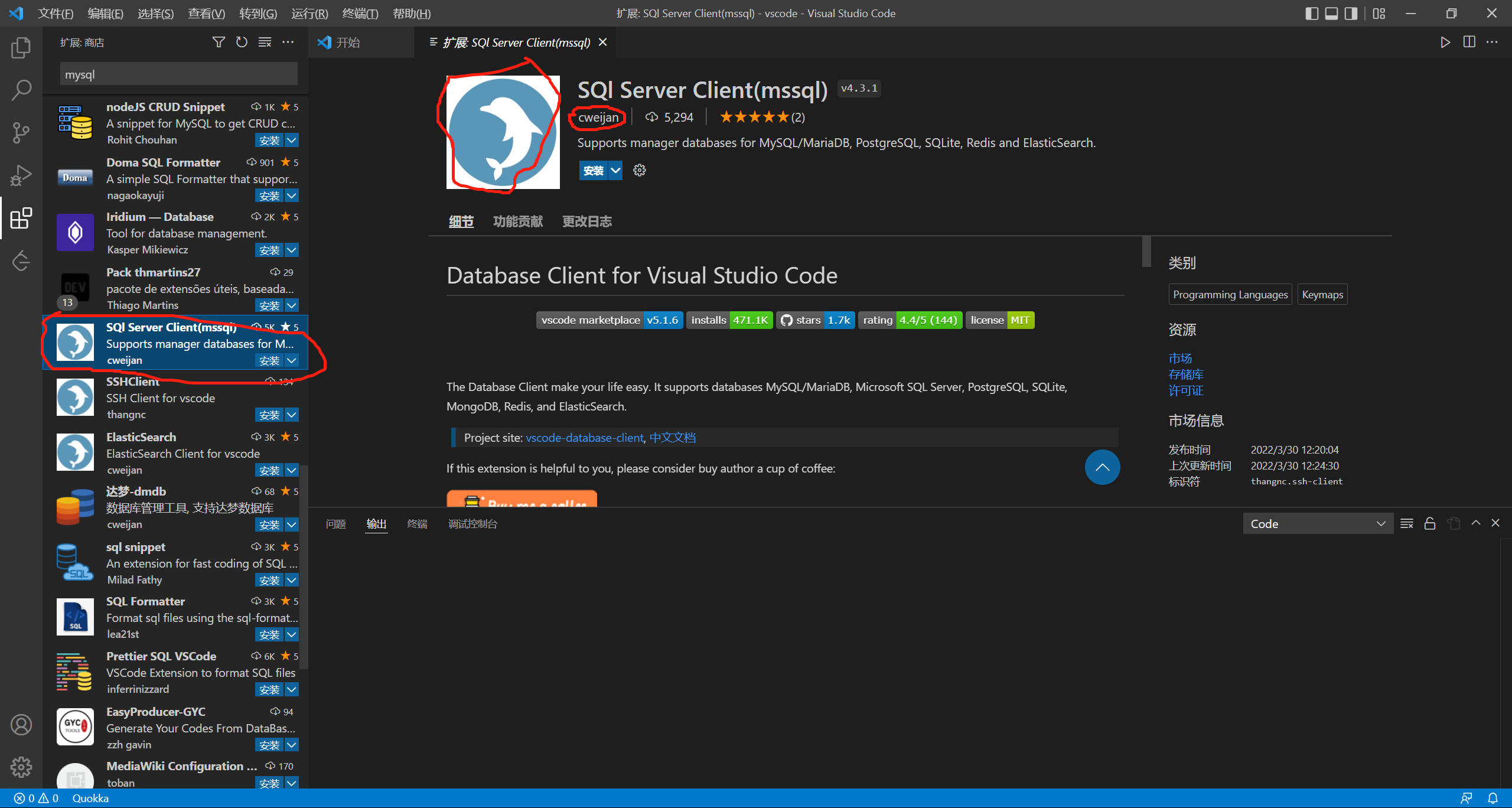Viewport: 1512px width, 808px height.
Task: Click the mysql extension search box
Action: [x=178, y=74]
